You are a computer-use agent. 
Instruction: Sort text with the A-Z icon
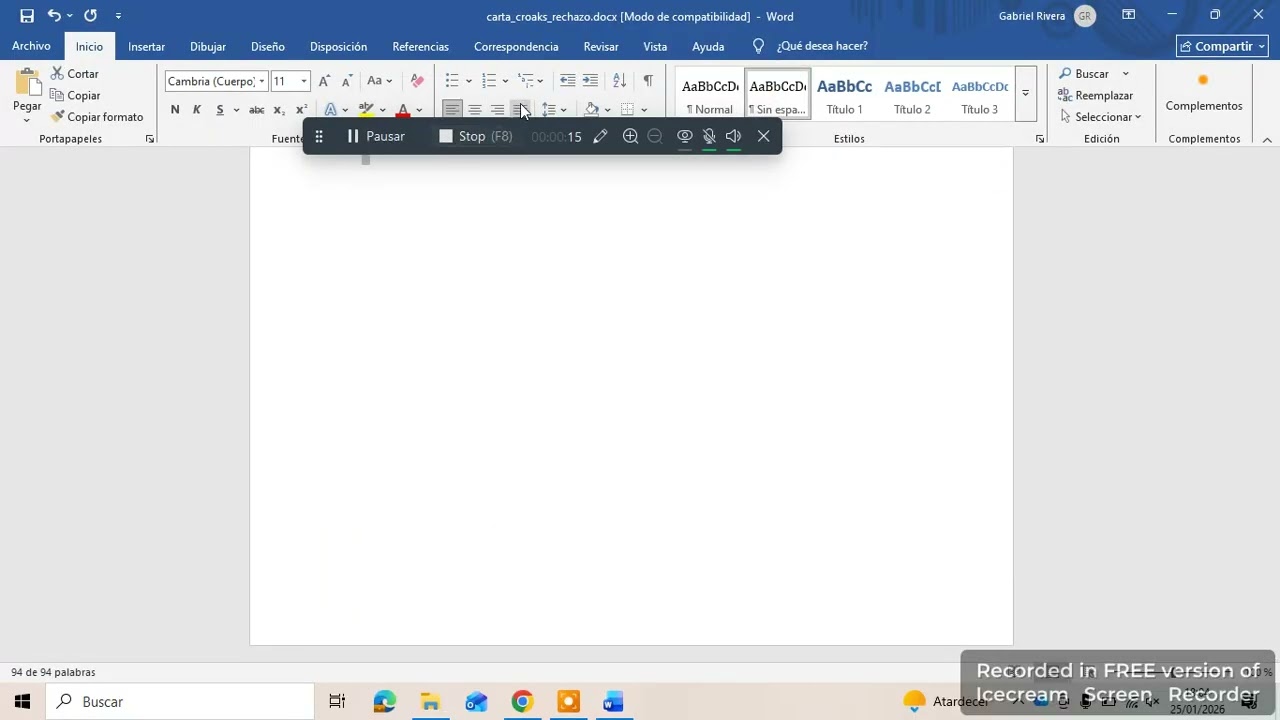pyautogui.click(x=619, y=81)
